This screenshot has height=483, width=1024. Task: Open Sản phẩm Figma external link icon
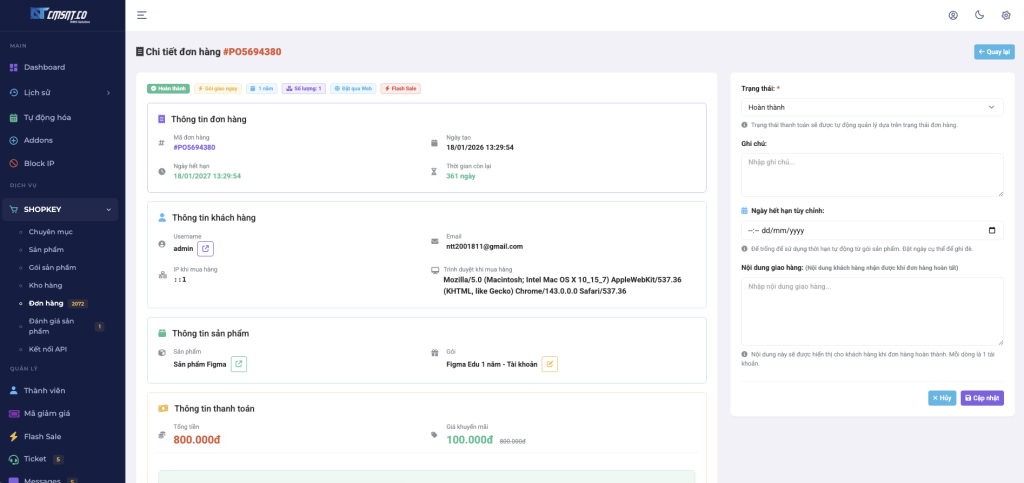tap(239, 364)
